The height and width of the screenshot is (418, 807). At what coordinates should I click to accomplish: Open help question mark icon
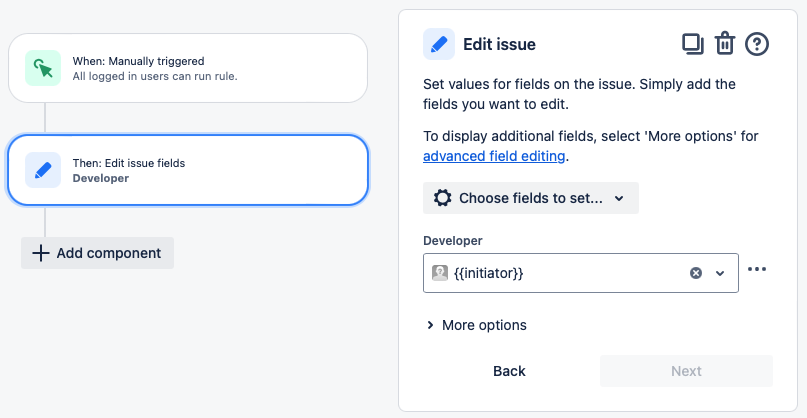pyautogui.click(x=757, y=44)
